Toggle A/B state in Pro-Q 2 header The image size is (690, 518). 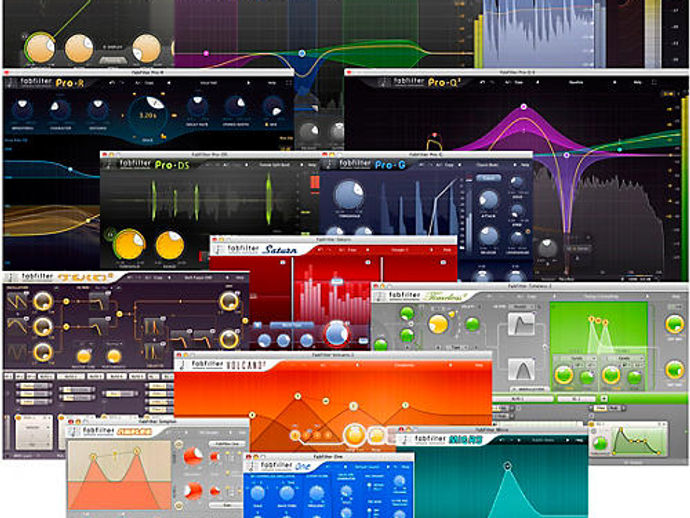click(508, 82)
